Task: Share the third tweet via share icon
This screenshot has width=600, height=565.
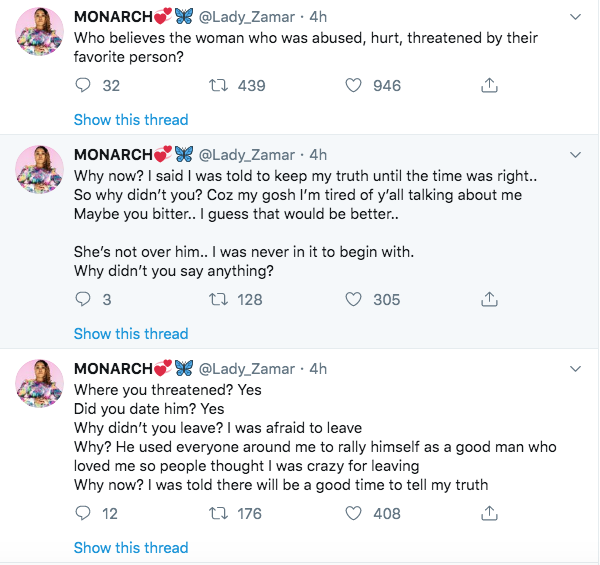Action: (x=489, y=513)
